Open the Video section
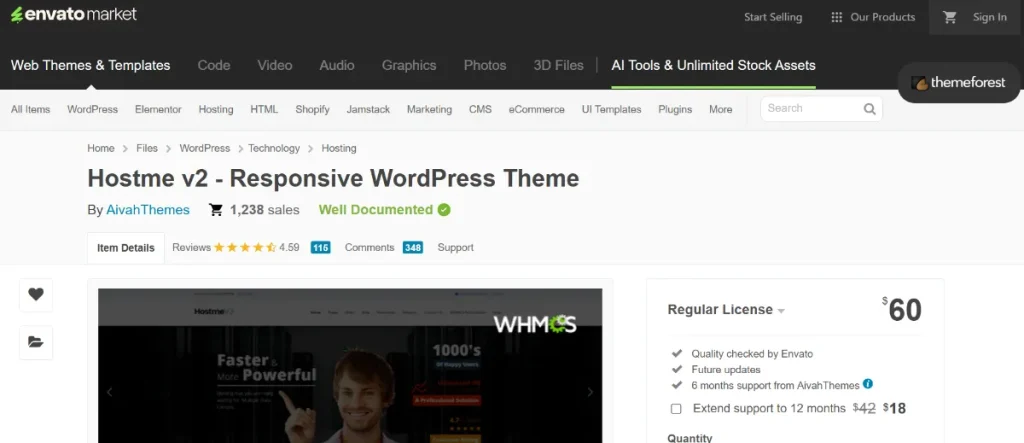Screen dimensions: 1024x443 tap(275, 65)
